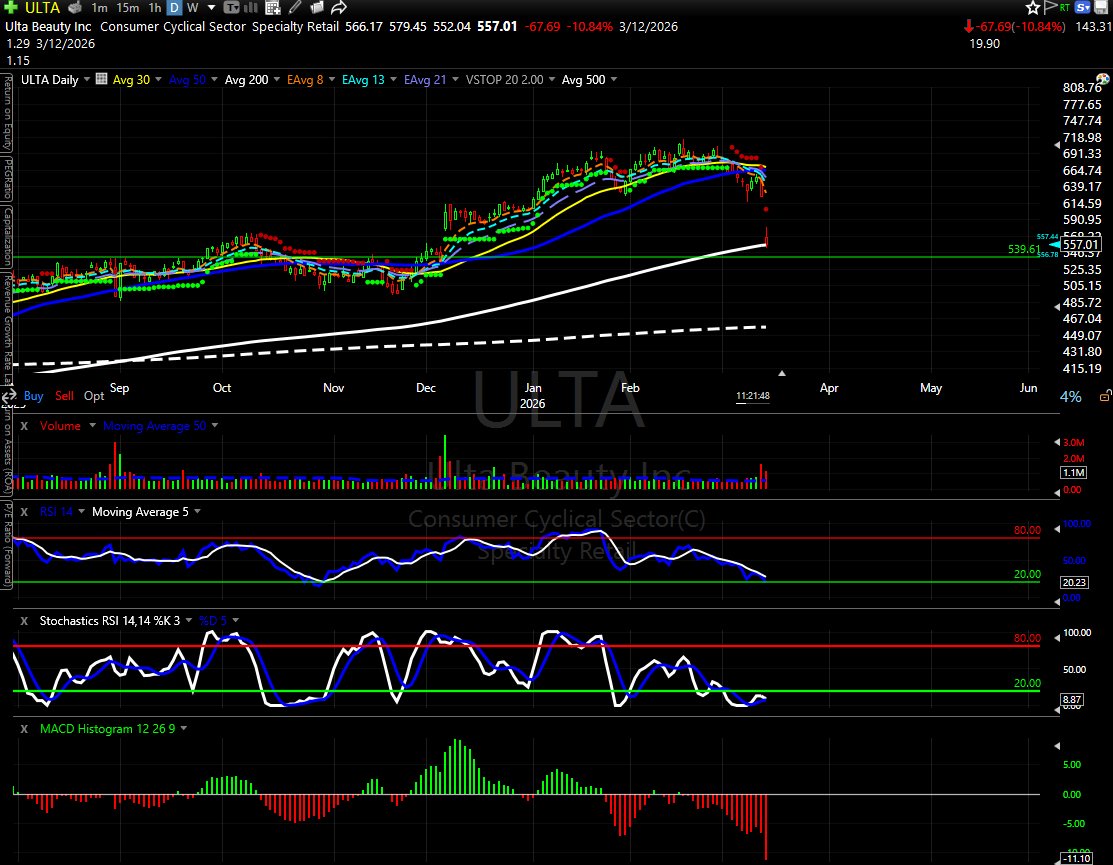Image resolution: width=1113 pixels, height=865 pixels.
Task: Click the 557.01 current price axis label
Action: coord(1080,245)
